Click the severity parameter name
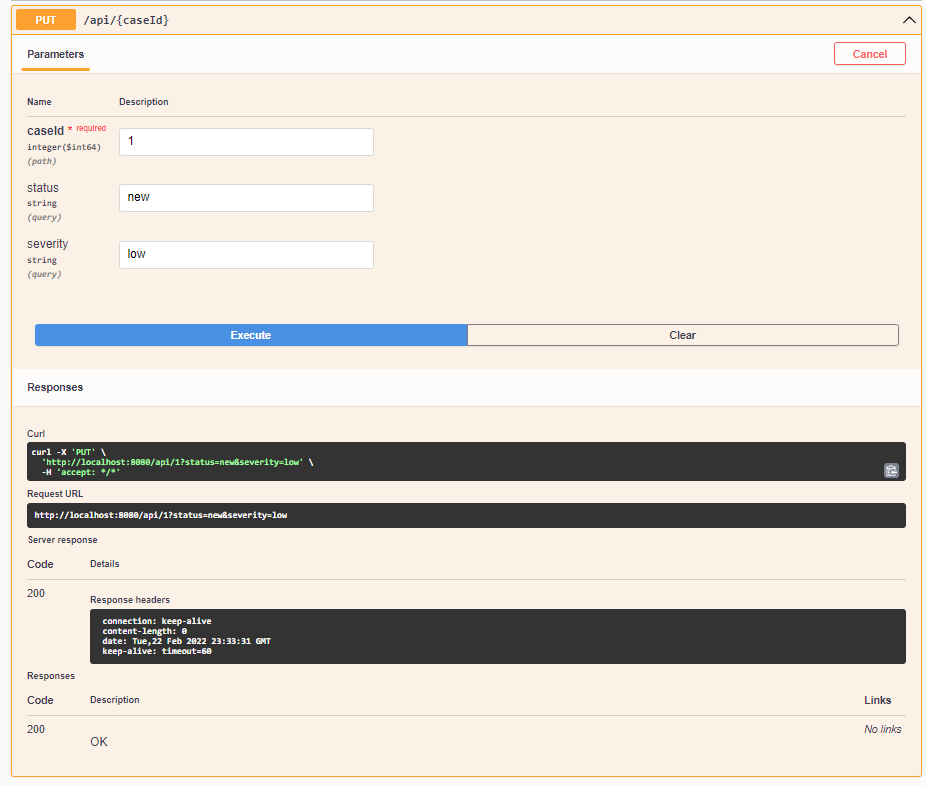 pyautogui.click(x=47, y=244)
